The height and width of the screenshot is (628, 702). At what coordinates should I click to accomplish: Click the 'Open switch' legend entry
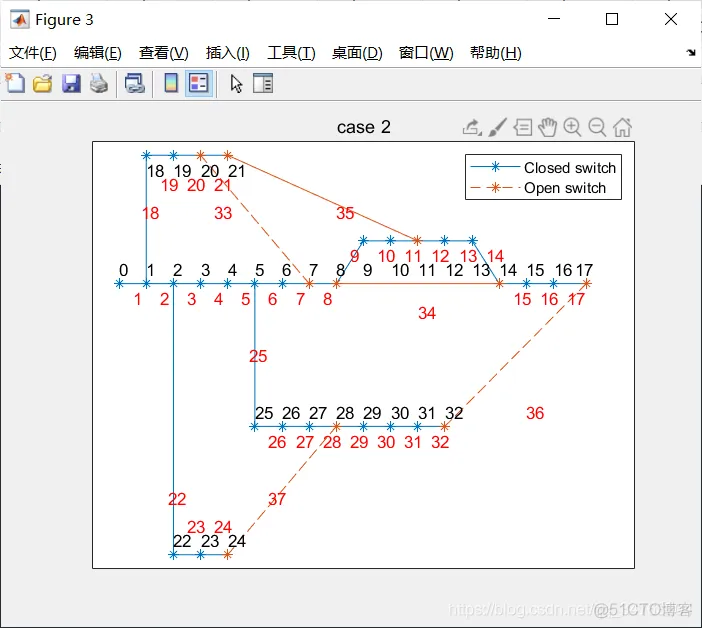pyautogui.click(x=565, y=188)
